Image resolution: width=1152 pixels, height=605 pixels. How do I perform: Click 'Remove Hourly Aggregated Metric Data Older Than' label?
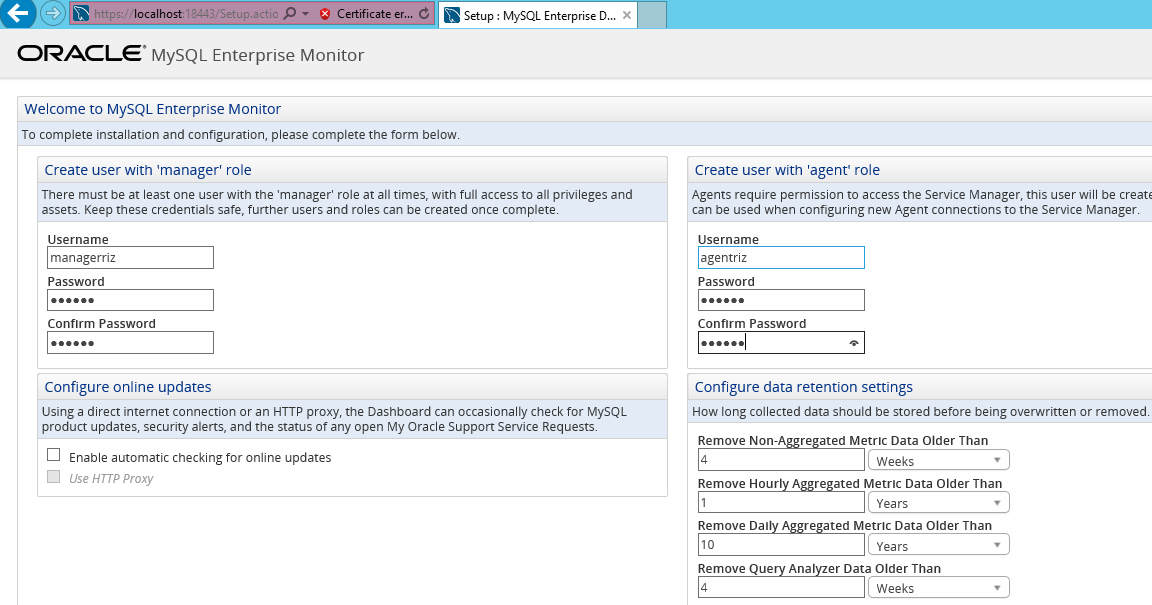click(x=850, y=483)
